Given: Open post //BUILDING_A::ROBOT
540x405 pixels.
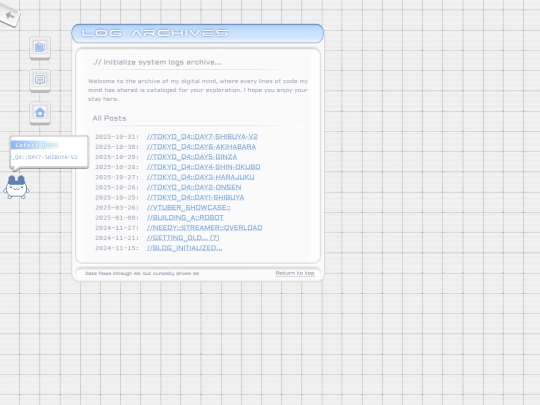Looking at the screenshot, I should [185, 218].
